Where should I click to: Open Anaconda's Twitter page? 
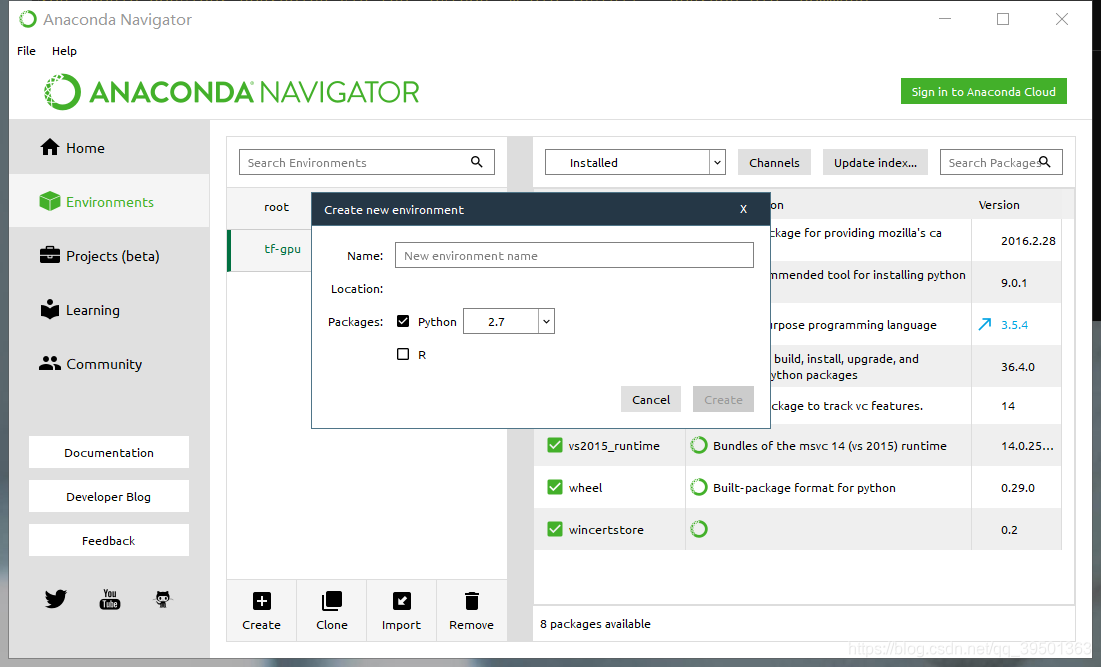(x=55, y=598)
